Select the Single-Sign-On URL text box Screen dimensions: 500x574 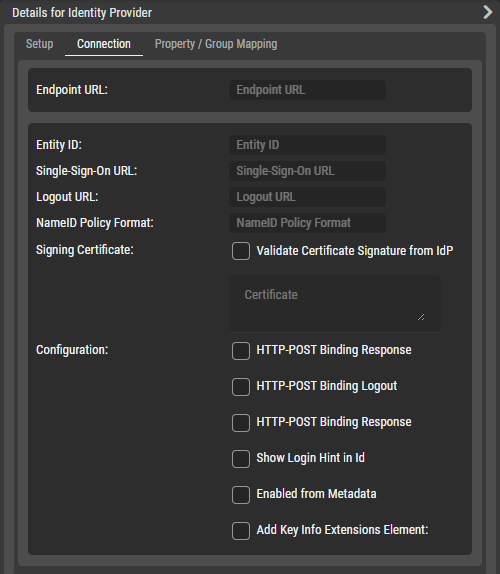tap(307, 171)
